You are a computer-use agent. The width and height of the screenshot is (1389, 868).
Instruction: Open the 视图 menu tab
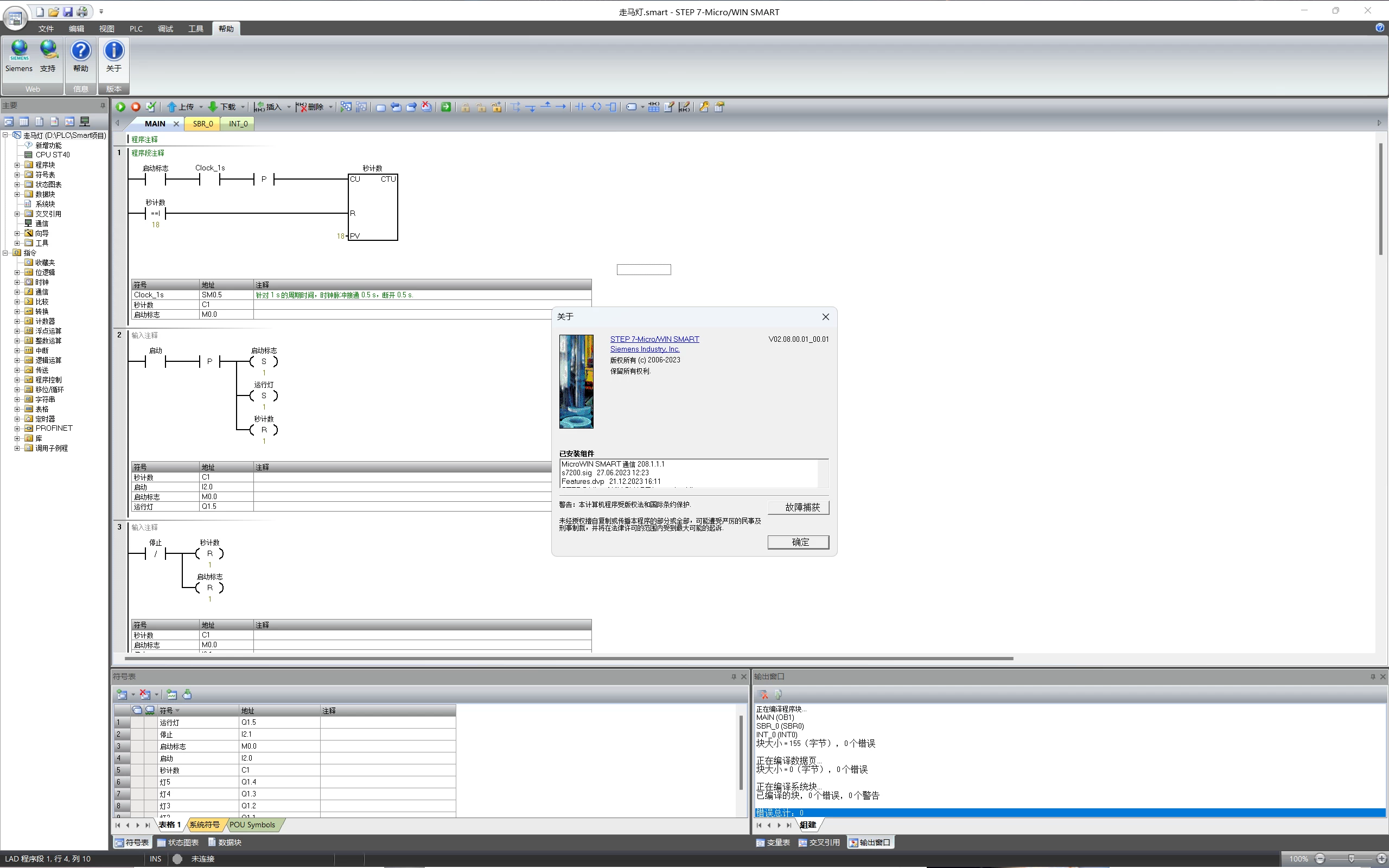(x=107, y=29)
